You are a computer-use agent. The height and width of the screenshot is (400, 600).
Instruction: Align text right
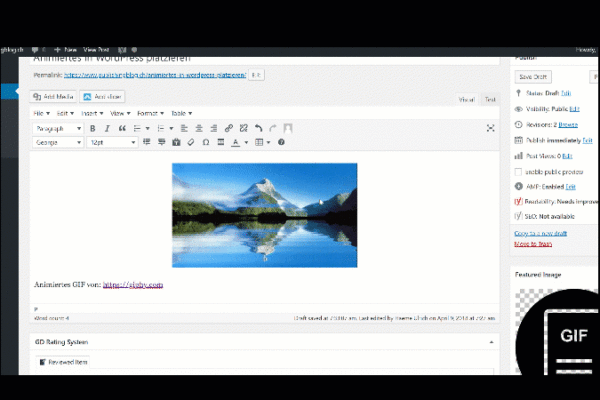tap(214, 128)
